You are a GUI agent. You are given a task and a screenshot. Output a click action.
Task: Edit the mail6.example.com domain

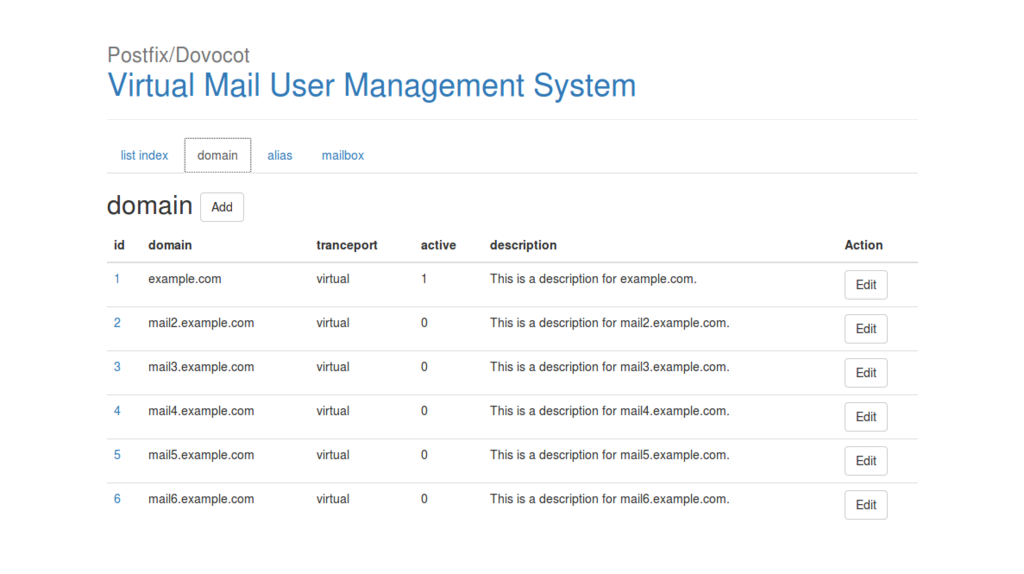pos(866,505)
